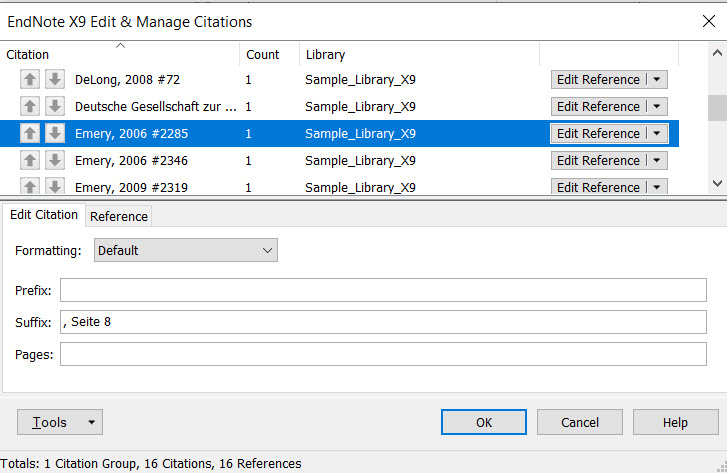Confirm changes with OK button
This screenshot has height=473, width=727.
tap(484, 422)
